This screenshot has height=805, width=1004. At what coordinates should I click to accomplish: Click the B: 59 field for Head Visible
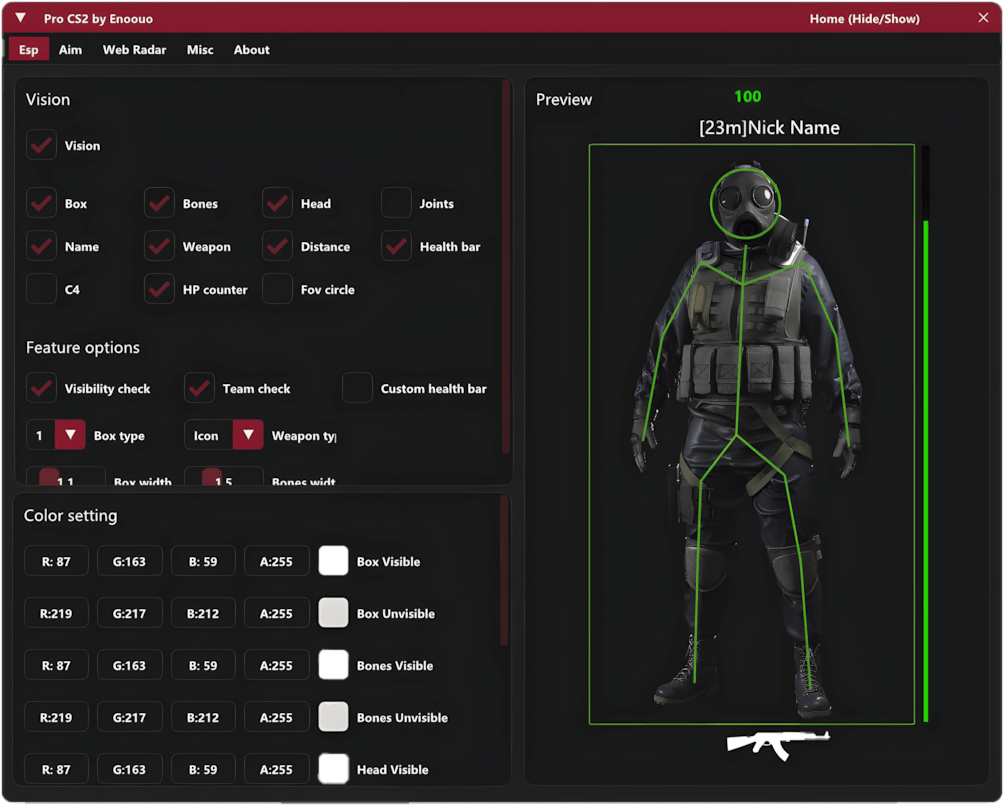(x=203, y=768)
